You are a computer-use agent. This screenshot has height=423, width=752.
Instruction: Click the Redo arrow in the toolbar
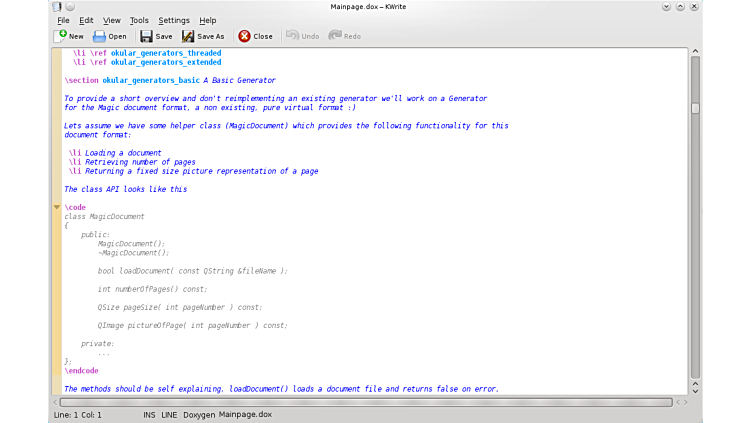click(334, 36)
